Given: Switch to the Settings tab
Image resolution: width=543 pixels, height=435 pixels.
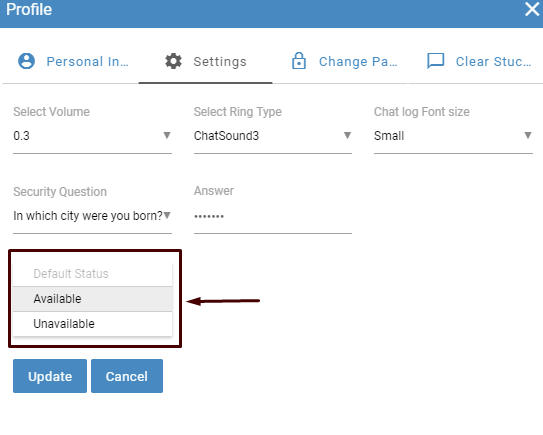Looking at the screenshot, I should point(205,62).
